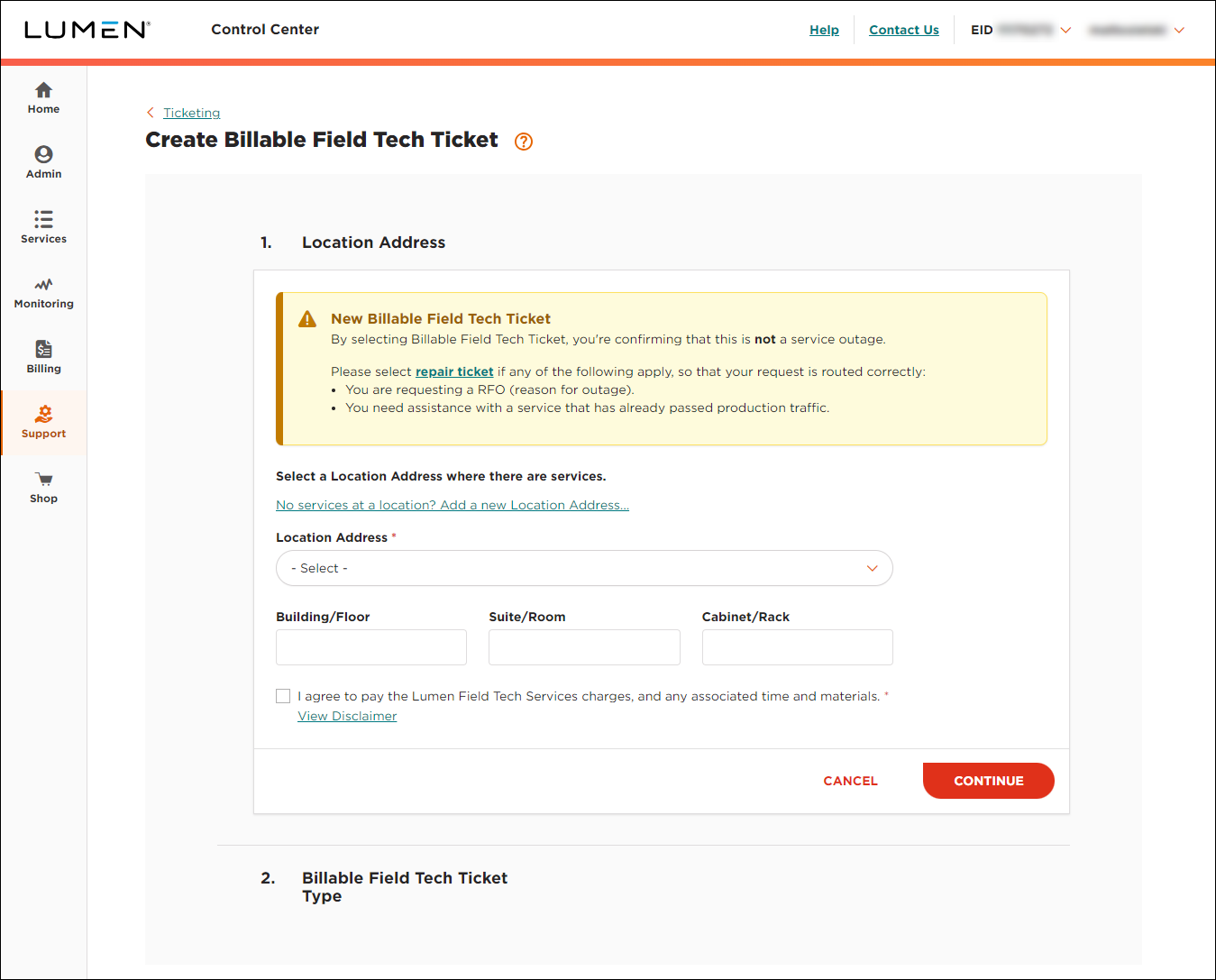1216x980 pixels.
Task: Open the Monitoring icon in the sidebar
Action: 43,284
